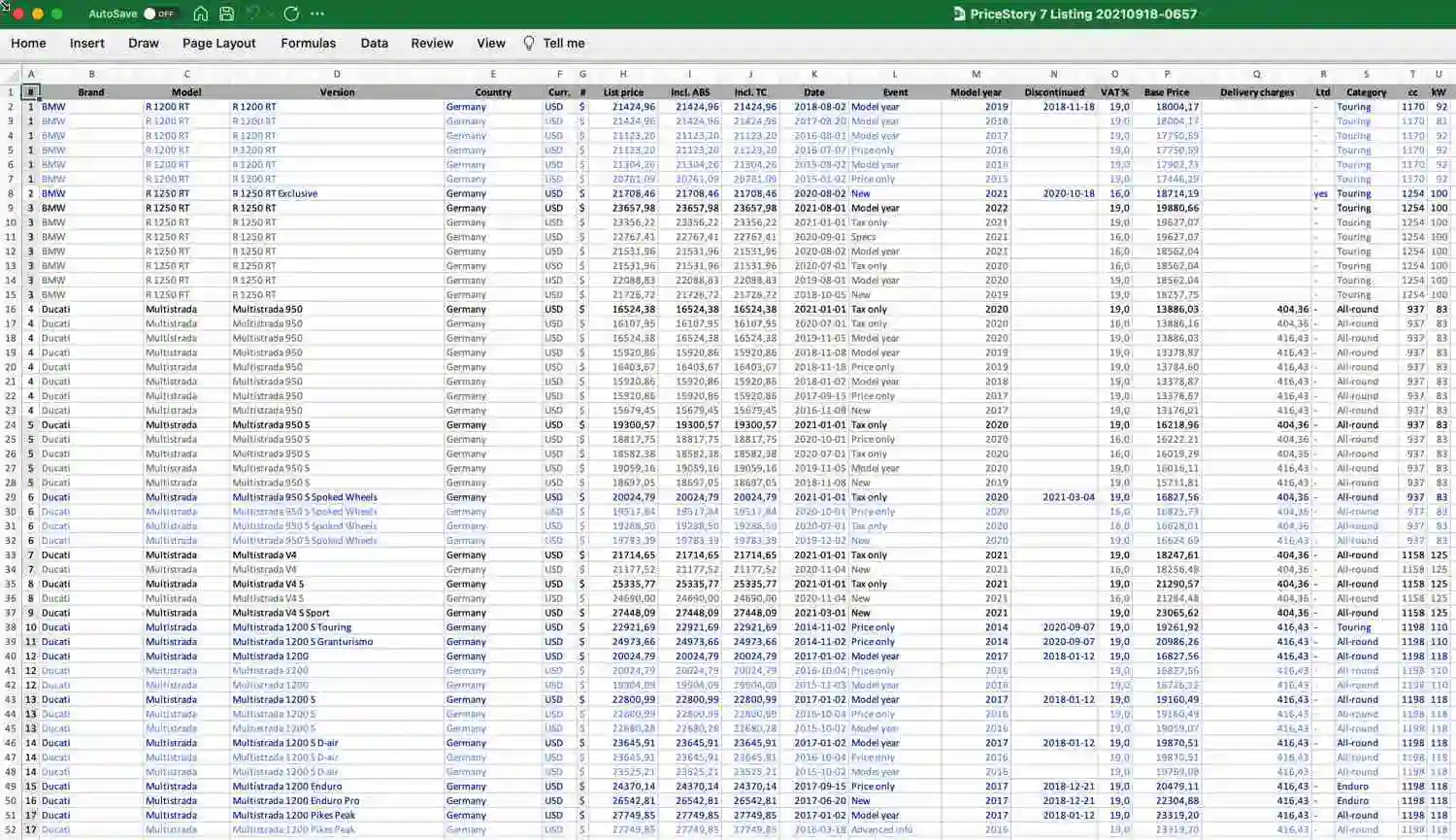Click the date 2021-08-01 cell
This screenshot has width=1456, height=840.
pos(814,208)
